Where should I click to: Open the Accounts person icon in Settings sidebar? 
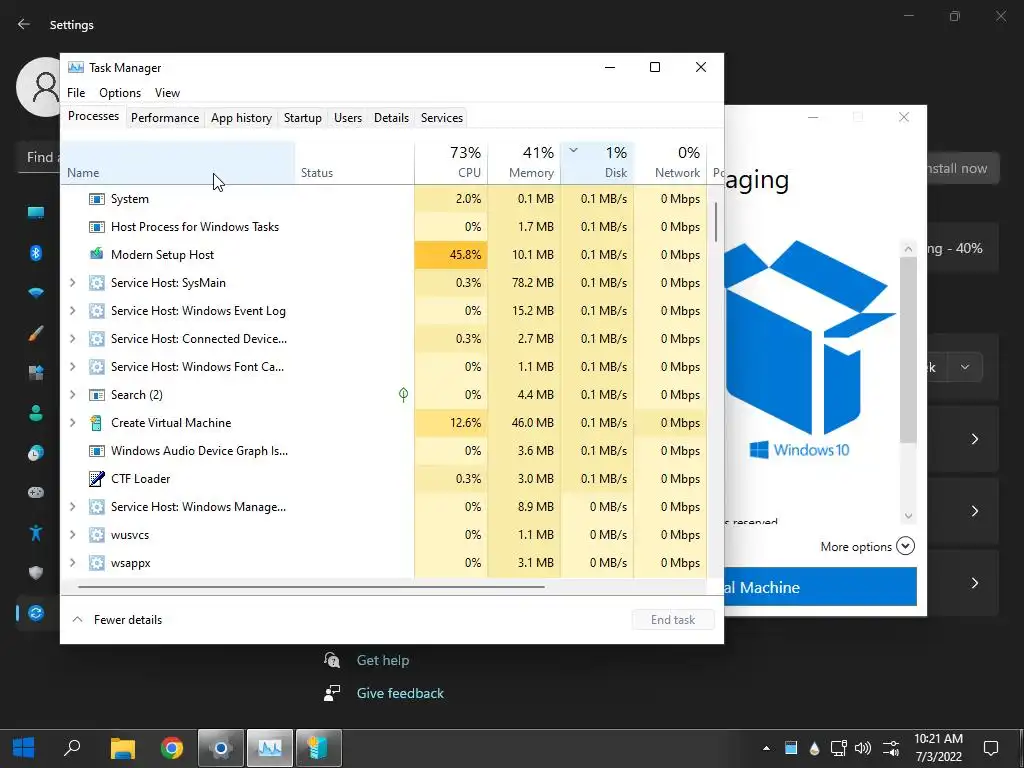pos(36,413)
